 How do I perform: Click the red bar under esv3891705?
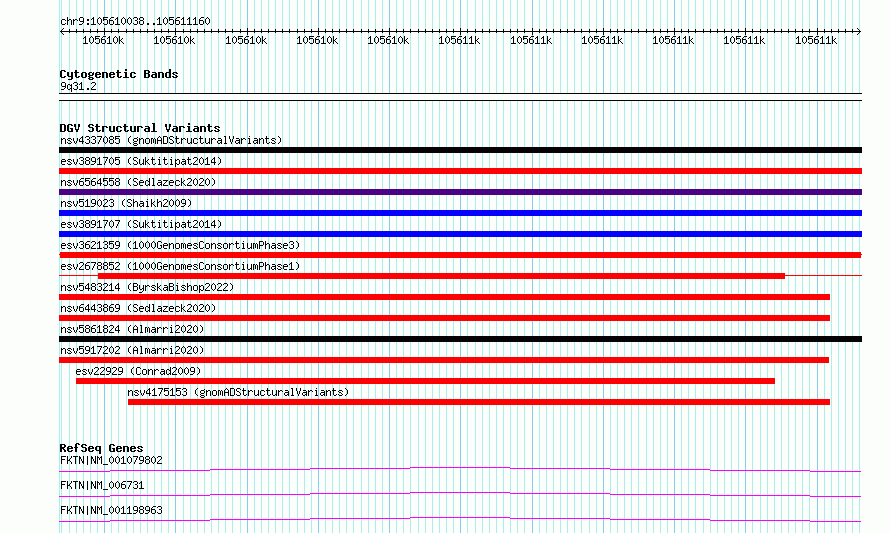click(x=460, y=171)
